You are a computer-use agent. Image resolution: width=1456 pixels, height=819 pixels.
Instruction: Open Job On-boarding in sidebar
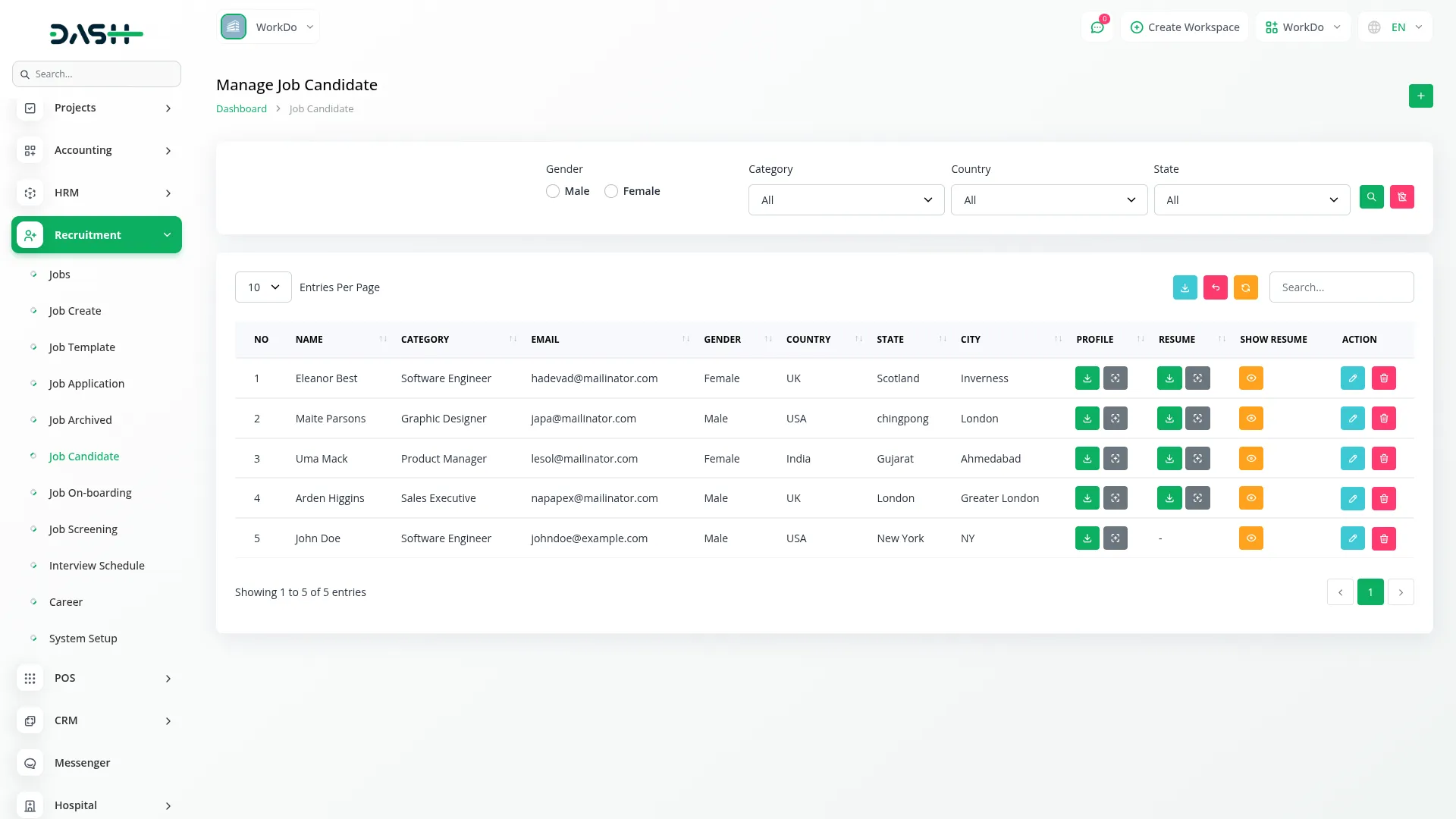[x=90, y=493]
